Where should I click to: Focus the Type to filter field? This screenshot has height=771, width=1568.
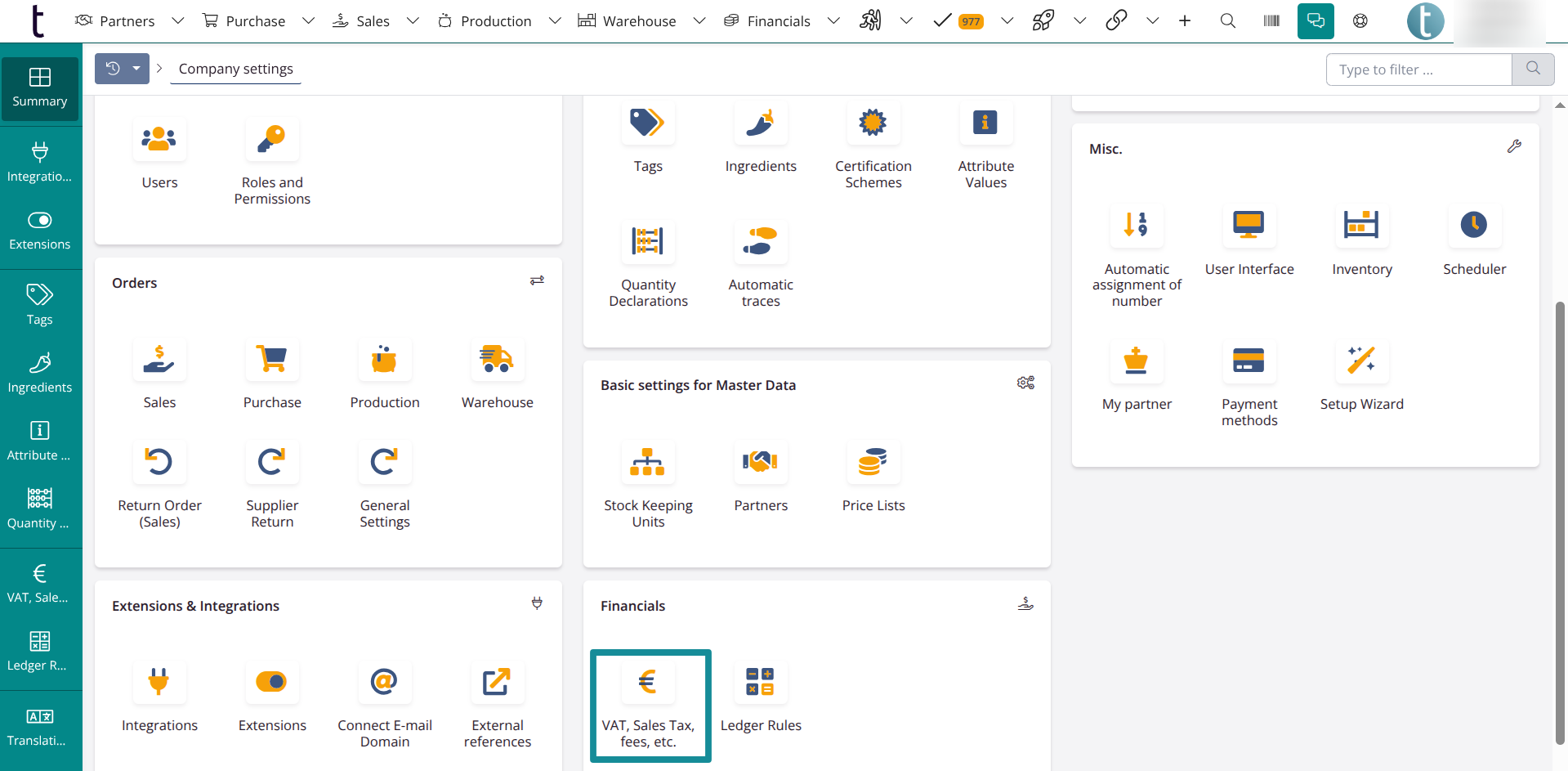point(1418,69)
